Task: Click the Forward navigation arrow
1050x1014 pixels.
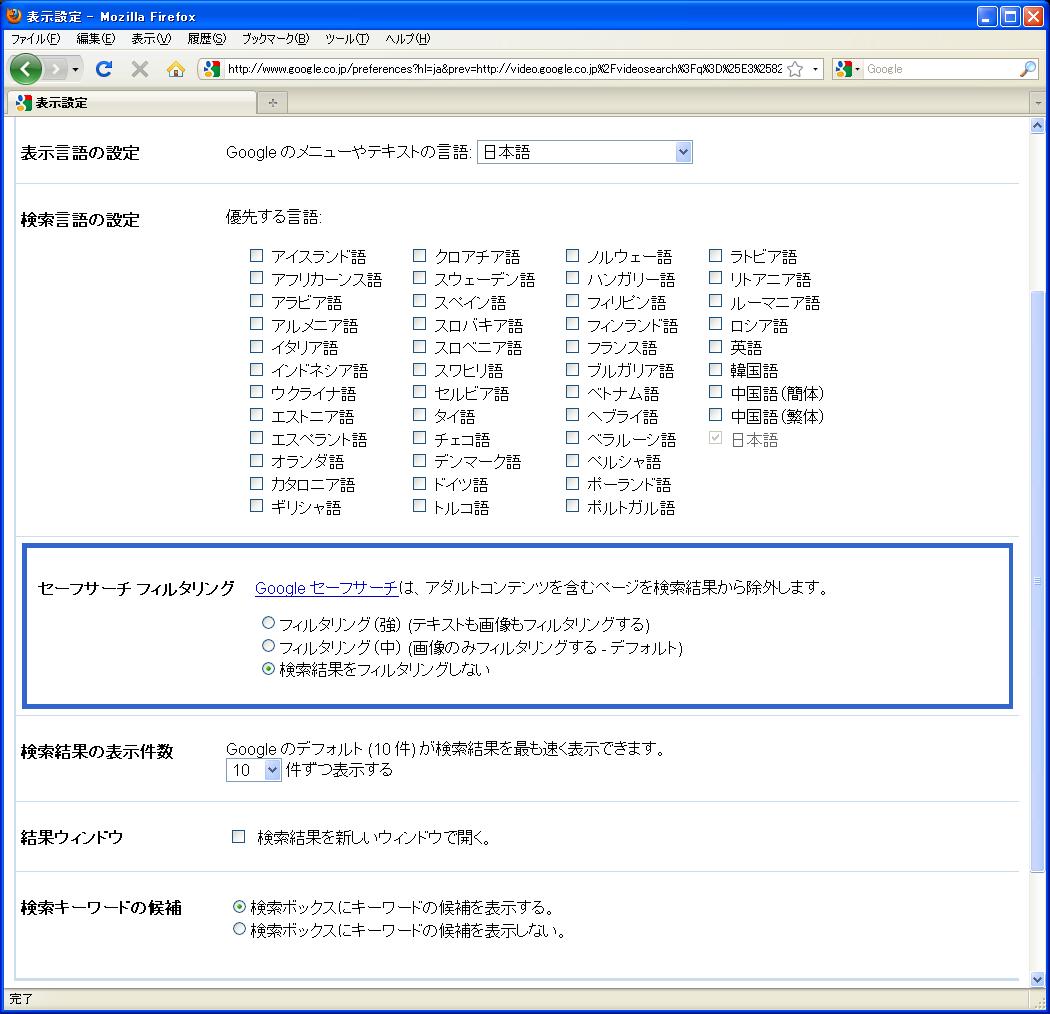Action: [x=56, y=68]
